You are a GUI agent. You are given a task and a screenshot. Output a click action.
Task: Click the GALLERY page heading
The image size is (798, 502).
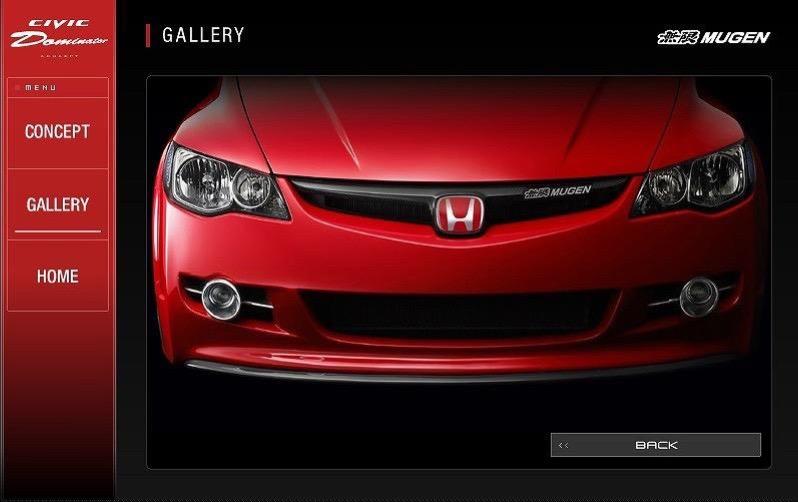tap(203, 35)
